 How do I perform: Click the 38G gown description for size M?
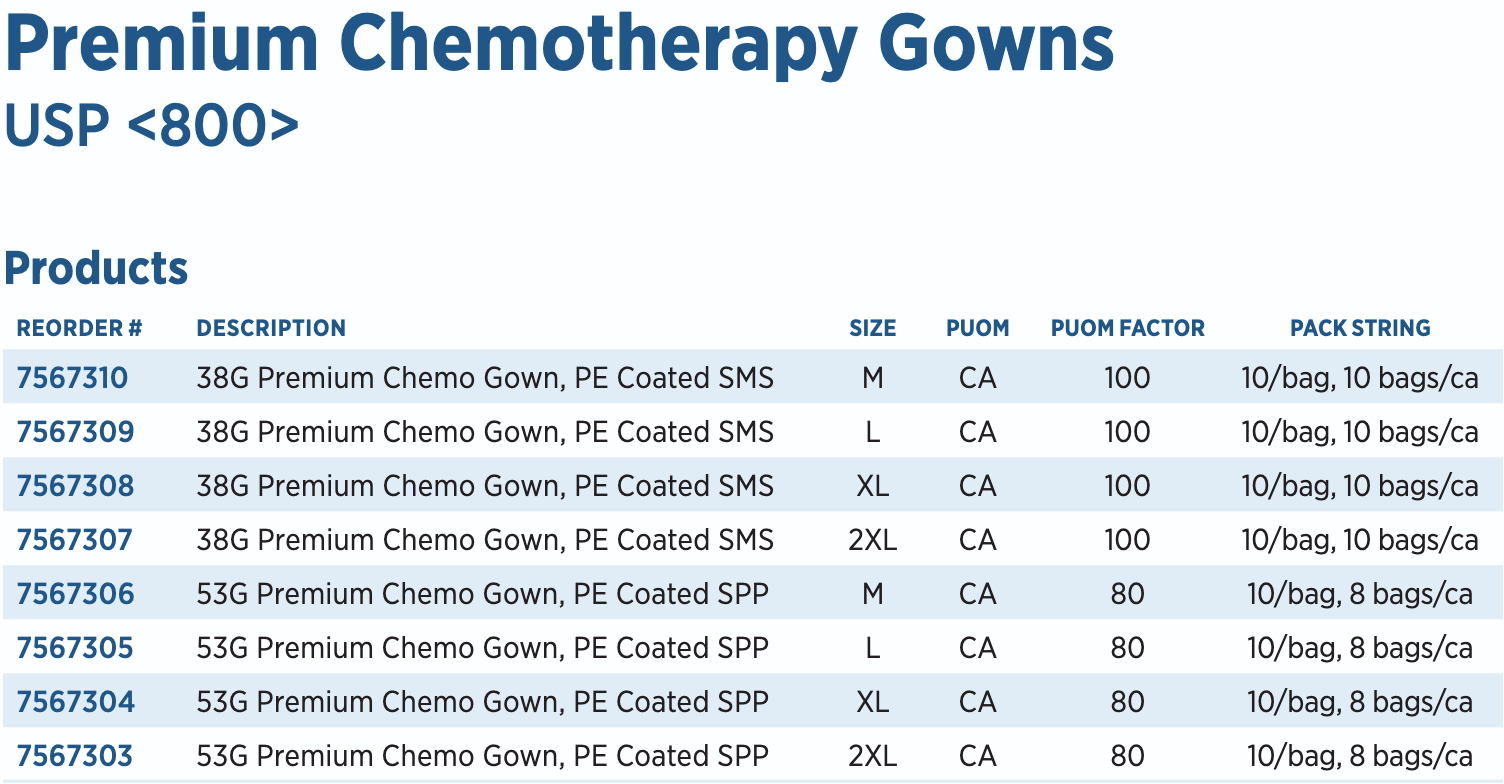point(485,378)
